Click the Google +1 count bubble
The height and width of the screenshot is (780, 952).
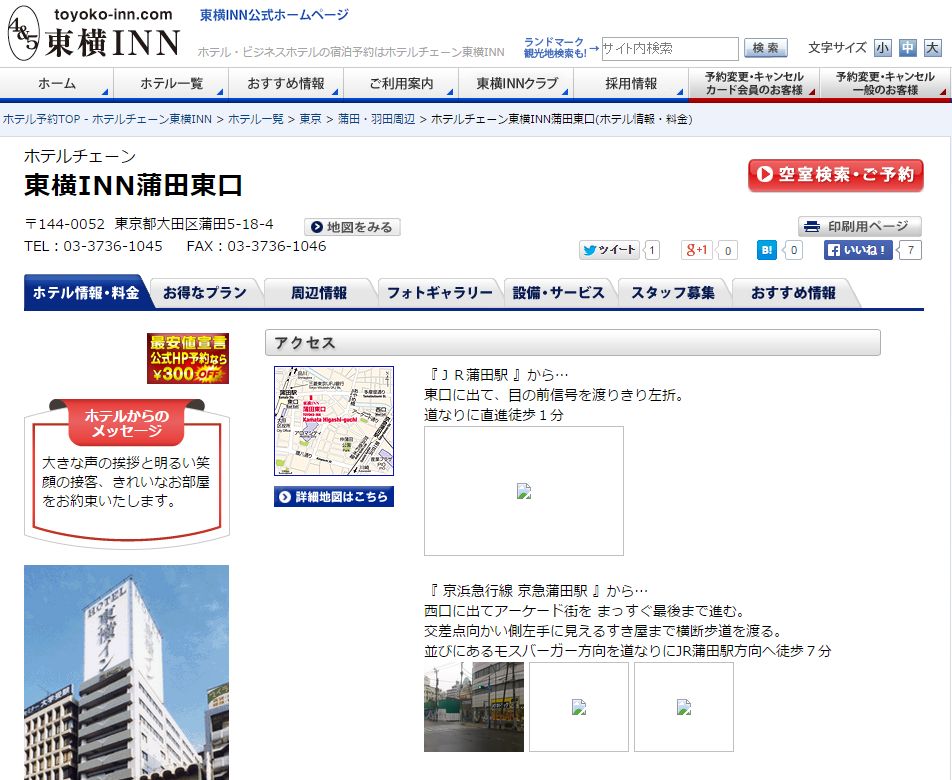(728, 250)
